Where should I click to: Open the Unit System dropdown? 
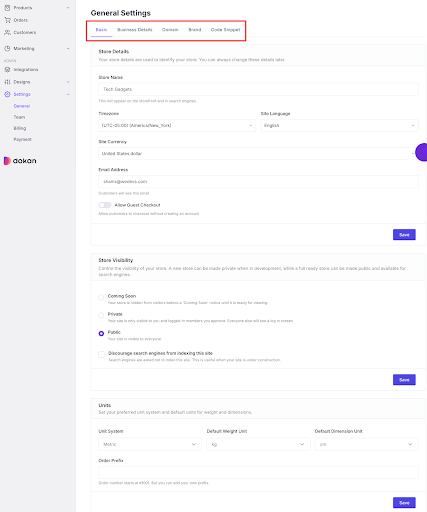(150, 444)
